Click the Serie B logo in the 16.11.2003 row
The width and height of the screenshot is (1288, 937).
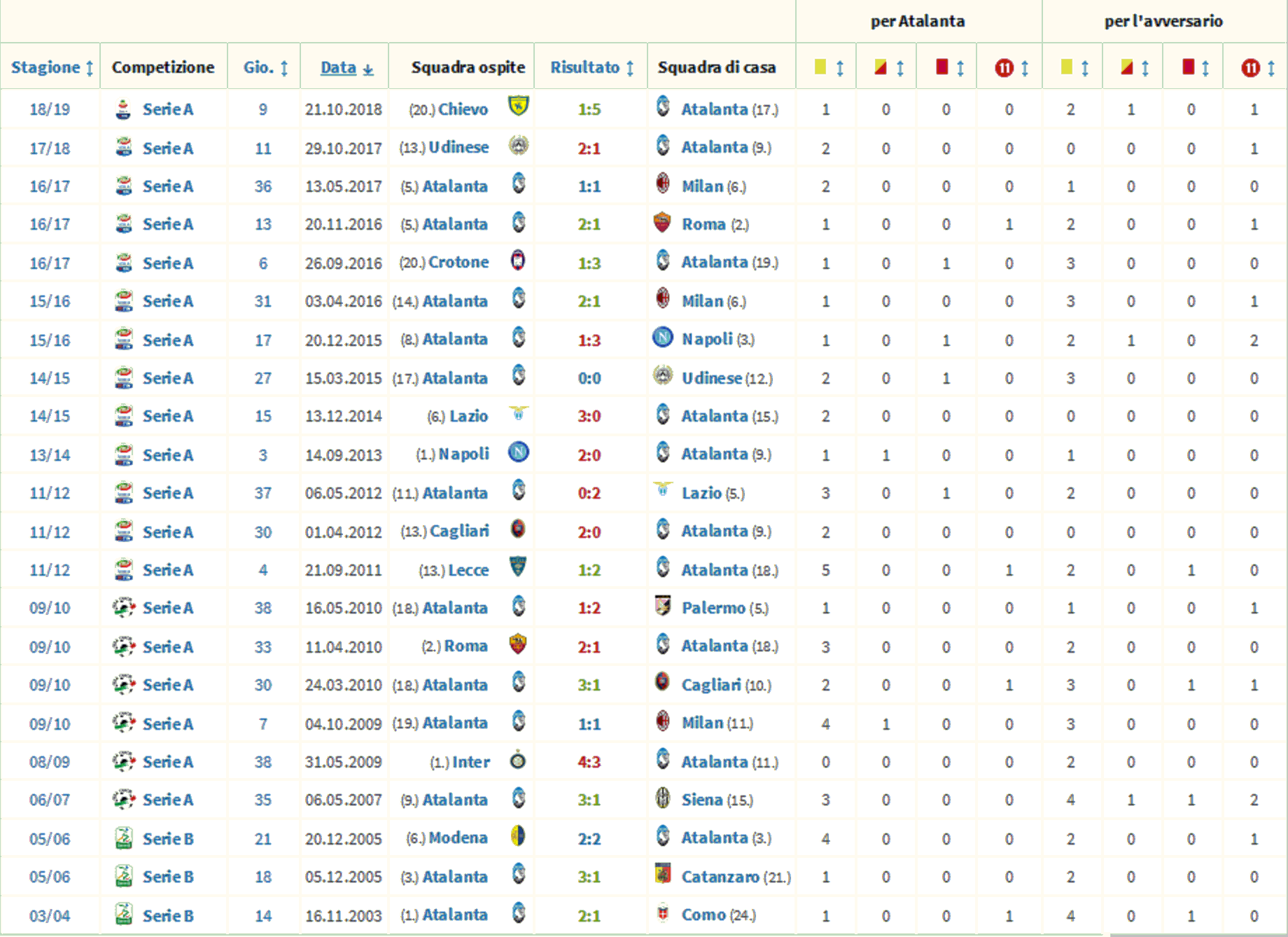point(124,915)
